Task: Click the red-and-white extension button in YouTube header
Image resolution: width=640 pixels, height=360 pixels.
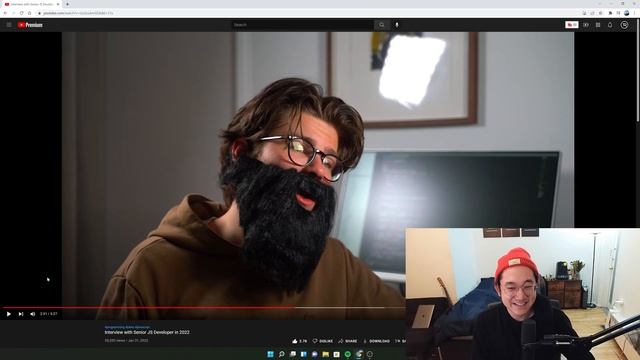Action: pos(571,25)
